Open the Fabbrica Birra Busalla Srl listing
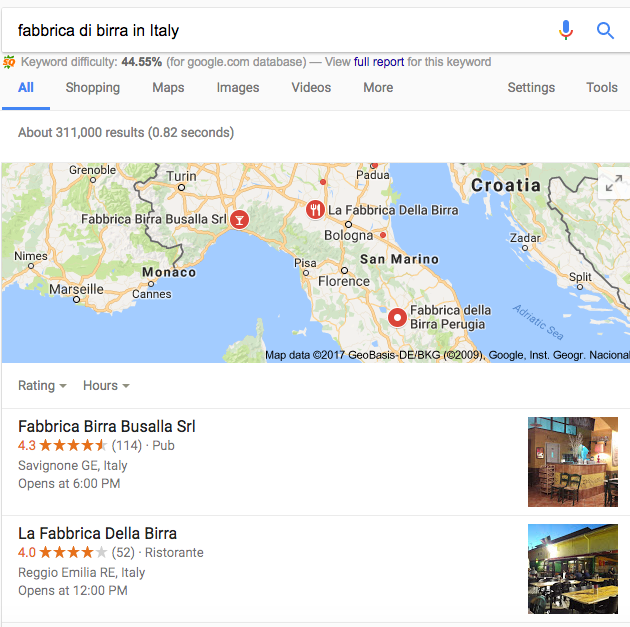 pyautogui.click(x=107, y=426)
